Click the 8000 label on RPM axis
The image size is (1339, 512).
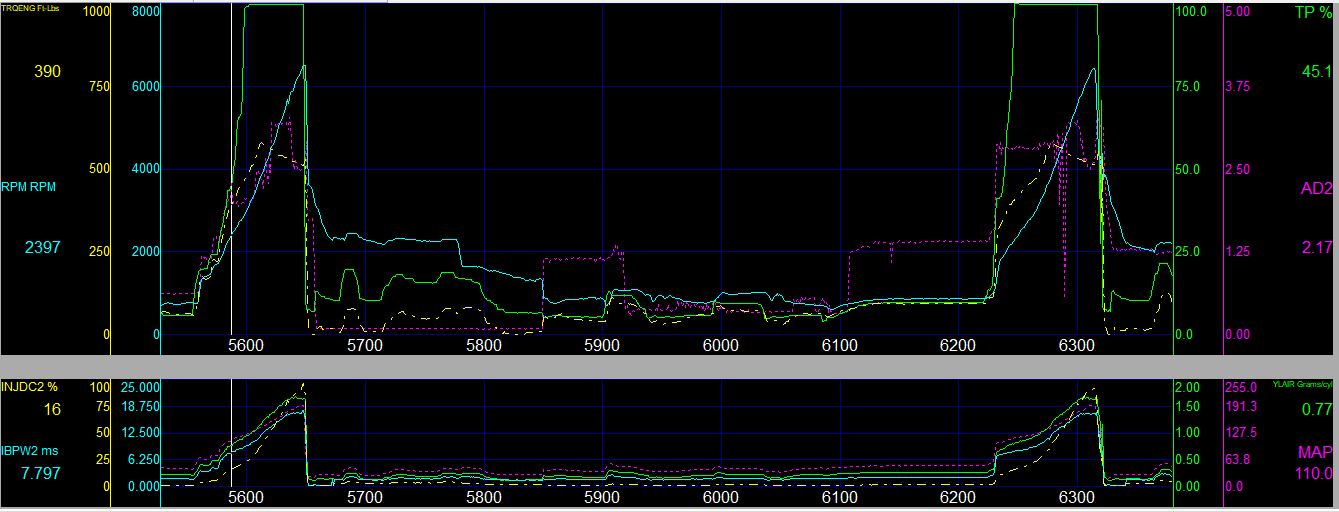click(145, 12)
